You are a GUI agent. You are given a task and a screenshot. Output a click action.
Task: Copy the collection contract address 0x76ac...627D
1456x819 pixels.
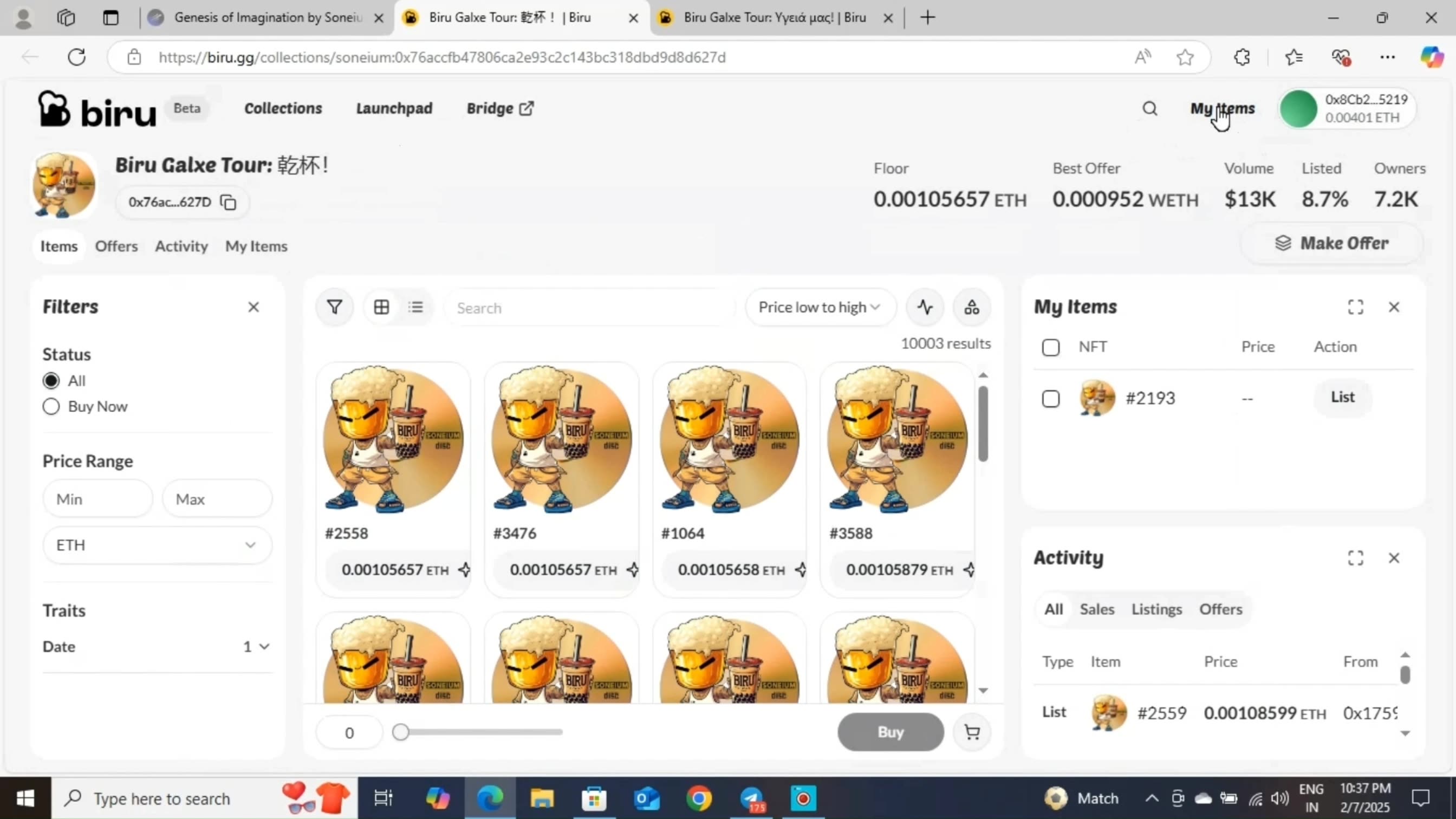(229, 202)
